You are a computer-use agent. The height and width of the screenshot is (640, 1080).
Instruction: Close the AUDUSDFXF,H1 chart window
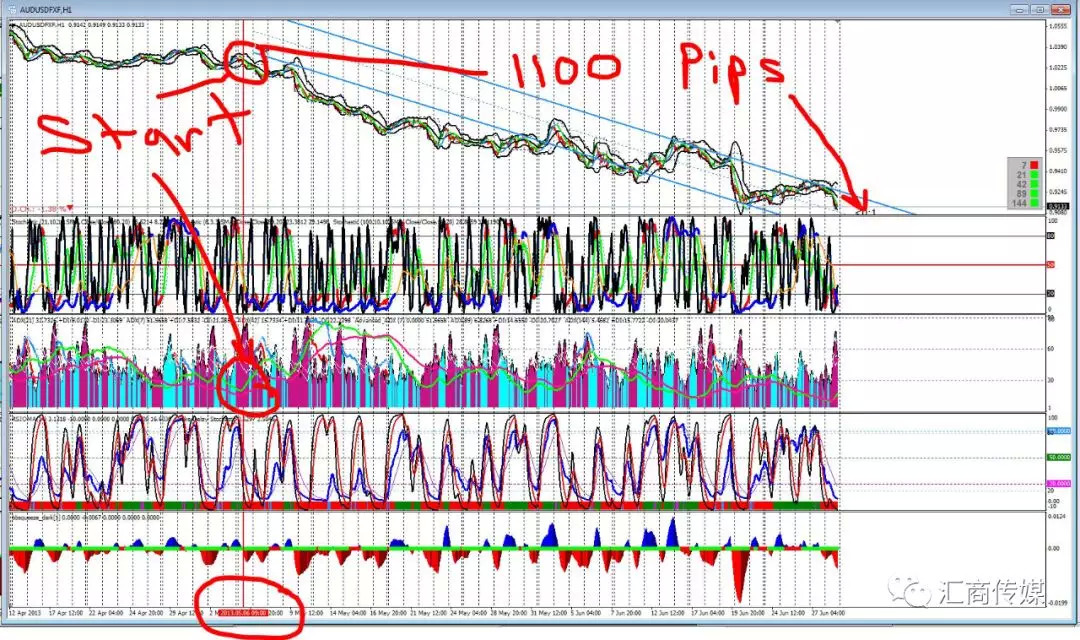coord(1059,10)
